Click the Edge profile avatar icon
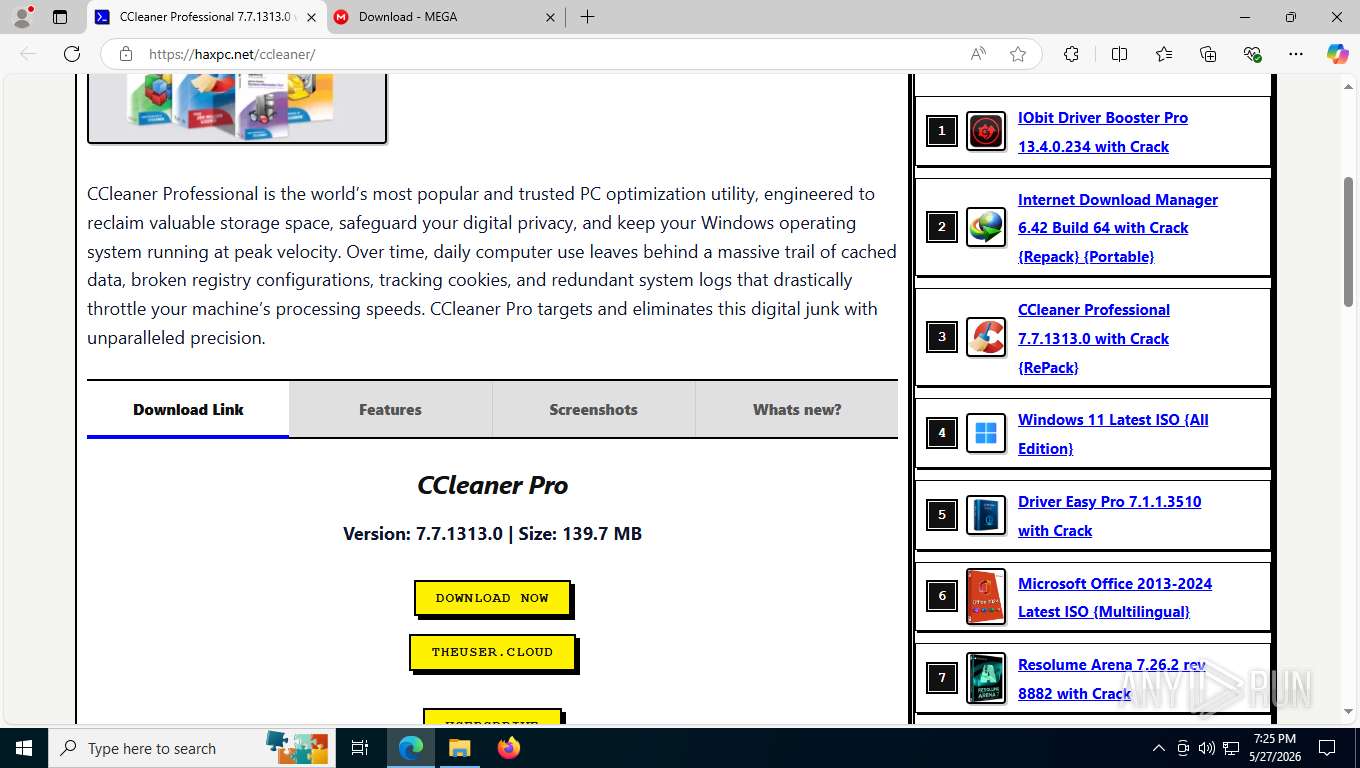The width and height of the screenshot is (1360, 768). point(22,17)
